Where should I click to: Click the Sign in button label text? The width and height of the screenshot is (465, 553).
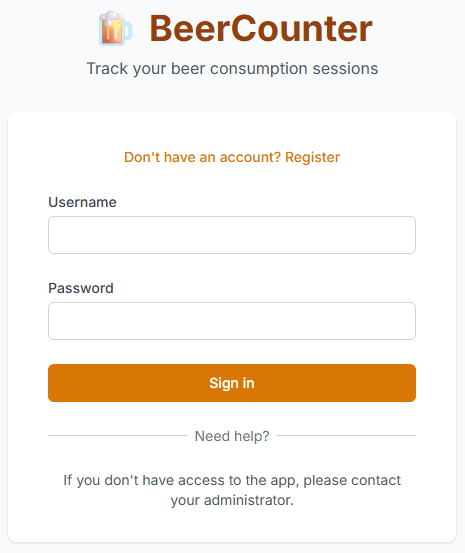[232, 383]
